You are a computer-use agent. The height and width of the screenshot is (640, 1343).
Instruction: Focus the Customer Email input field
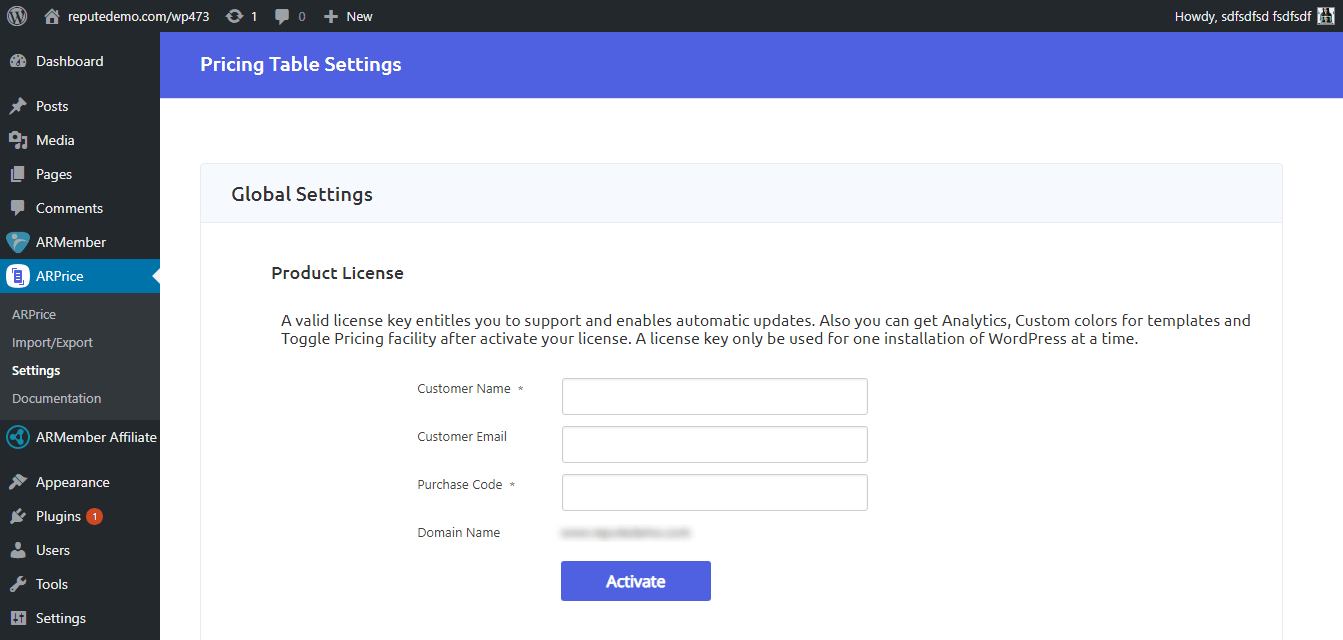pyautogui.click(x=715, y=444)
